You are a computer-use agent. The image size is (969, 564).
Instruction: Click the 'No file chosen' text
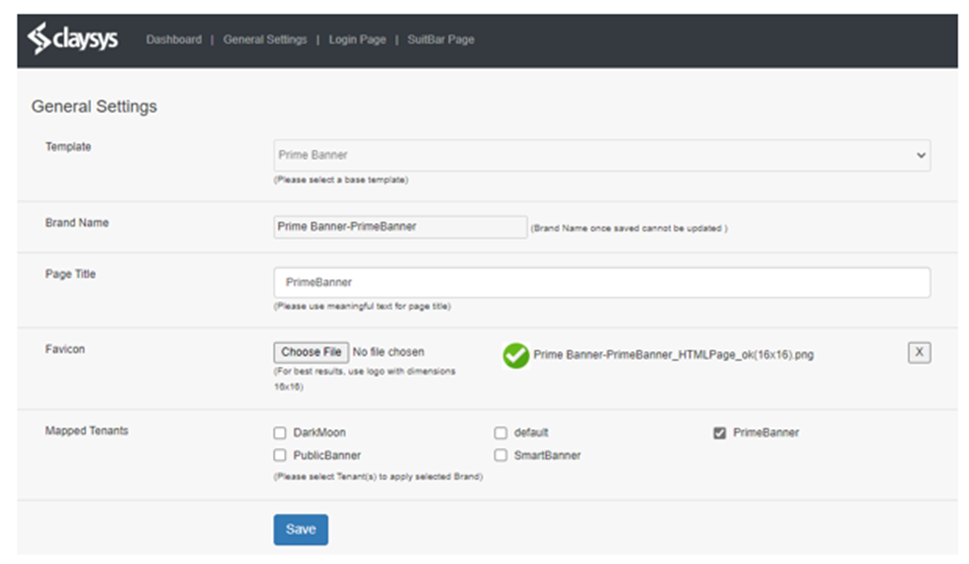tap(388, 351)
